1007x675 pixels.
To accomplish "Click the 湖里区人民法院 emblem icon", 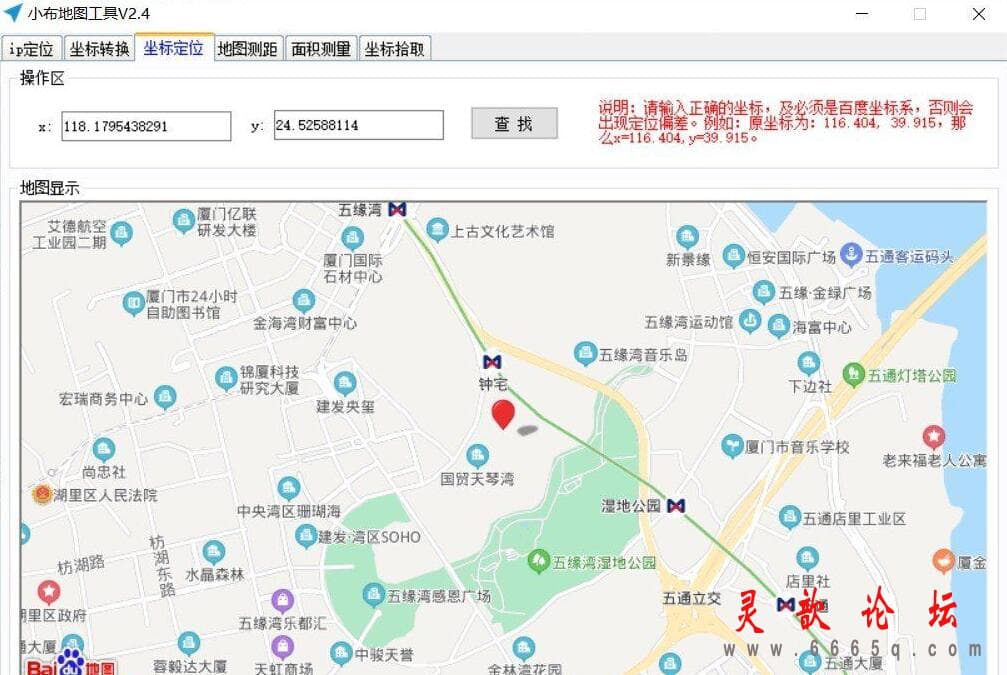I will [42, 494].
